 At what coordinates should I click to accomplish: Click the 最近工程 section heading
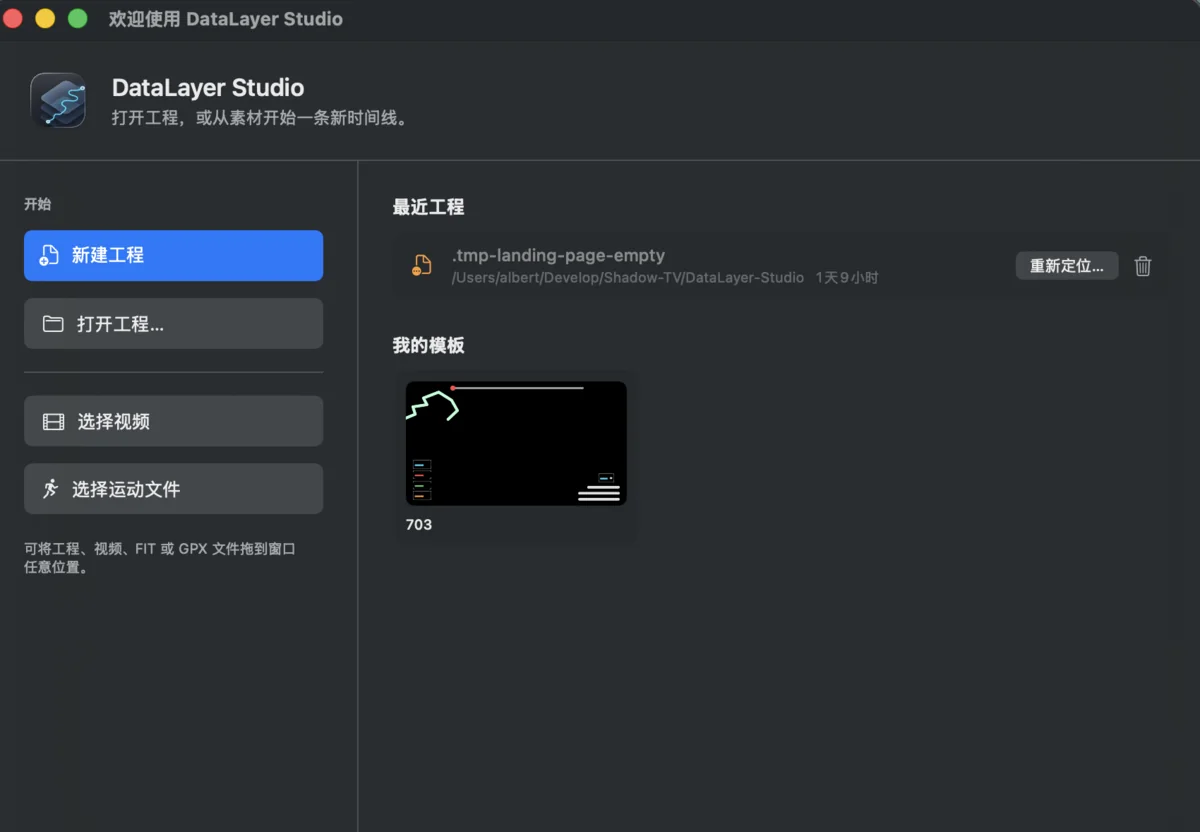pyautogui.click(x=428, y=207)
